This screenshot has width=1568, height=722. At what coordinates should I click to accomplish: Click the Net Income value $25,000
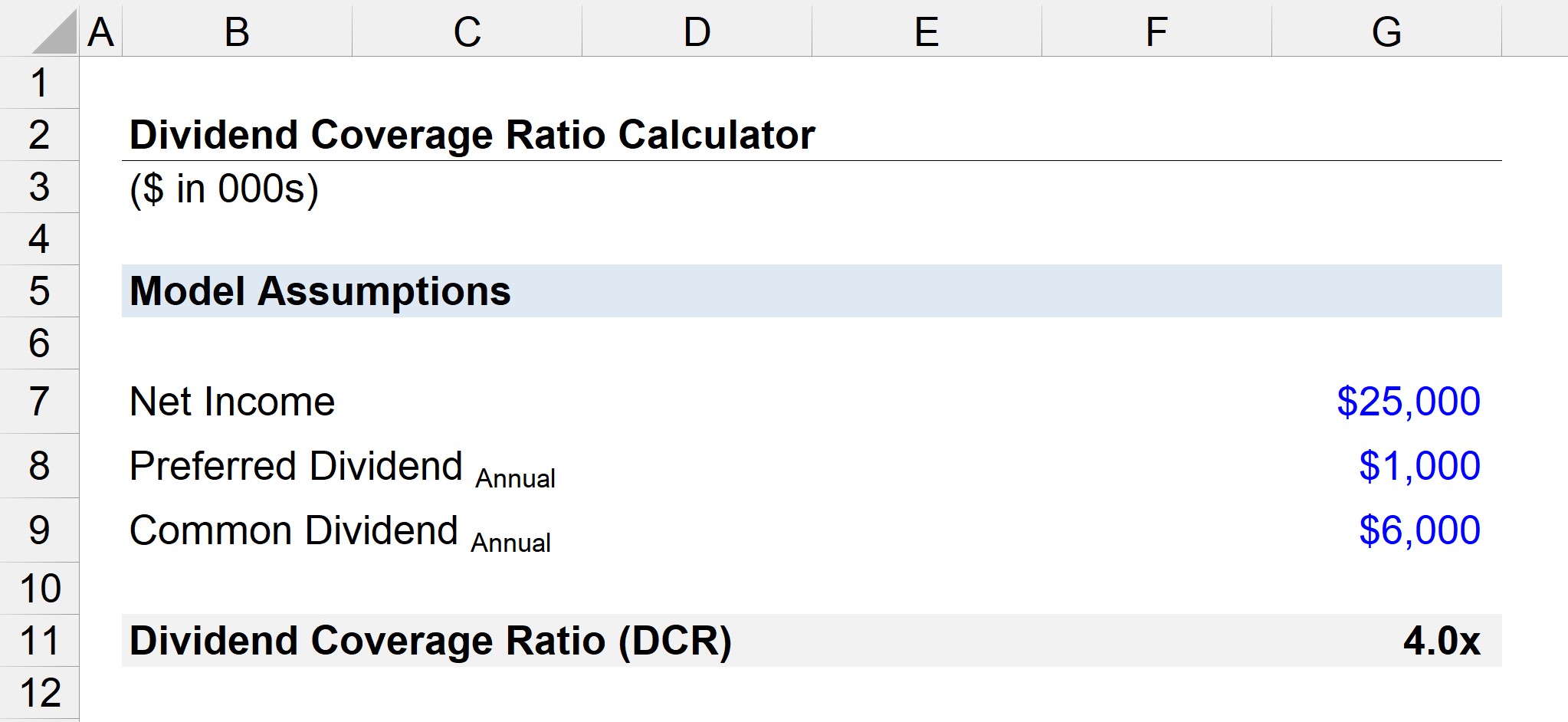tap(1408, 402)
